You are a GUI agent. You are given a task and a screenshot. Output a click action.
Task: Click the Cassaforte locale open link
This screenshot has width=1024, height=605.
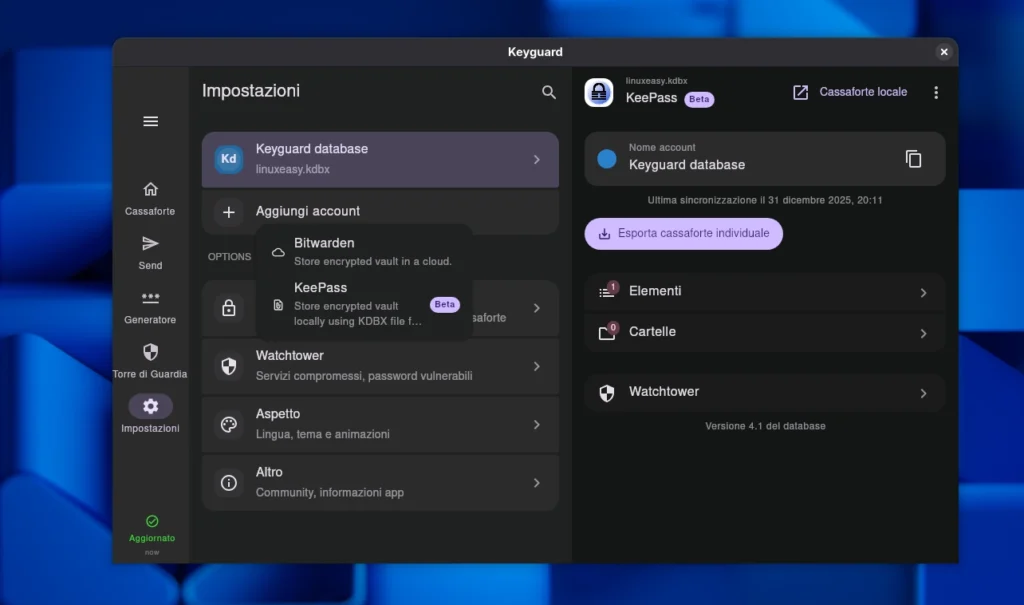850,92
